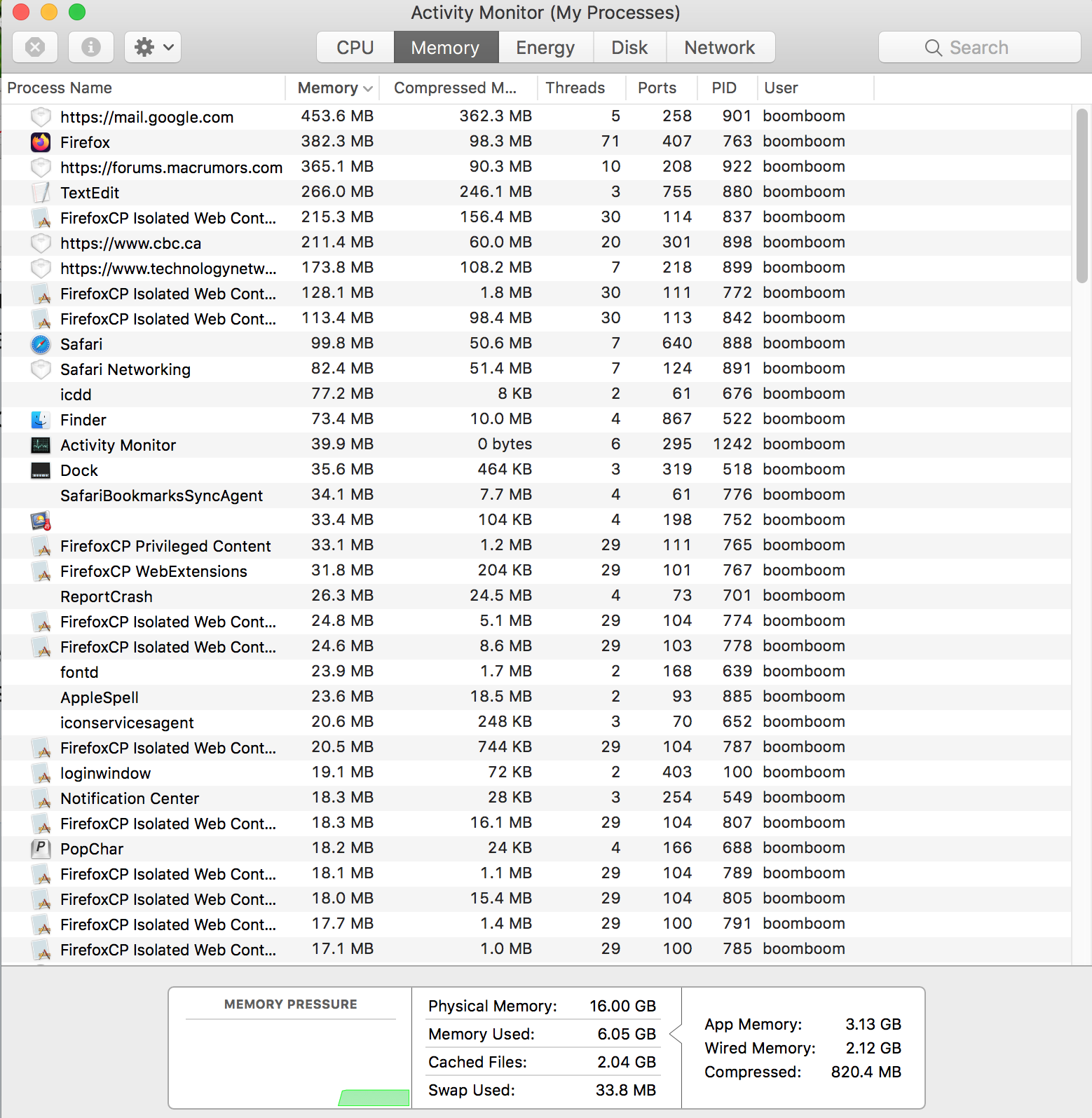Click the icon of FirefoxCP process PID 772
Image resolution: width=1092 pixels, height=1118 pixels.
pyautogui.click(x=41, y=294)
